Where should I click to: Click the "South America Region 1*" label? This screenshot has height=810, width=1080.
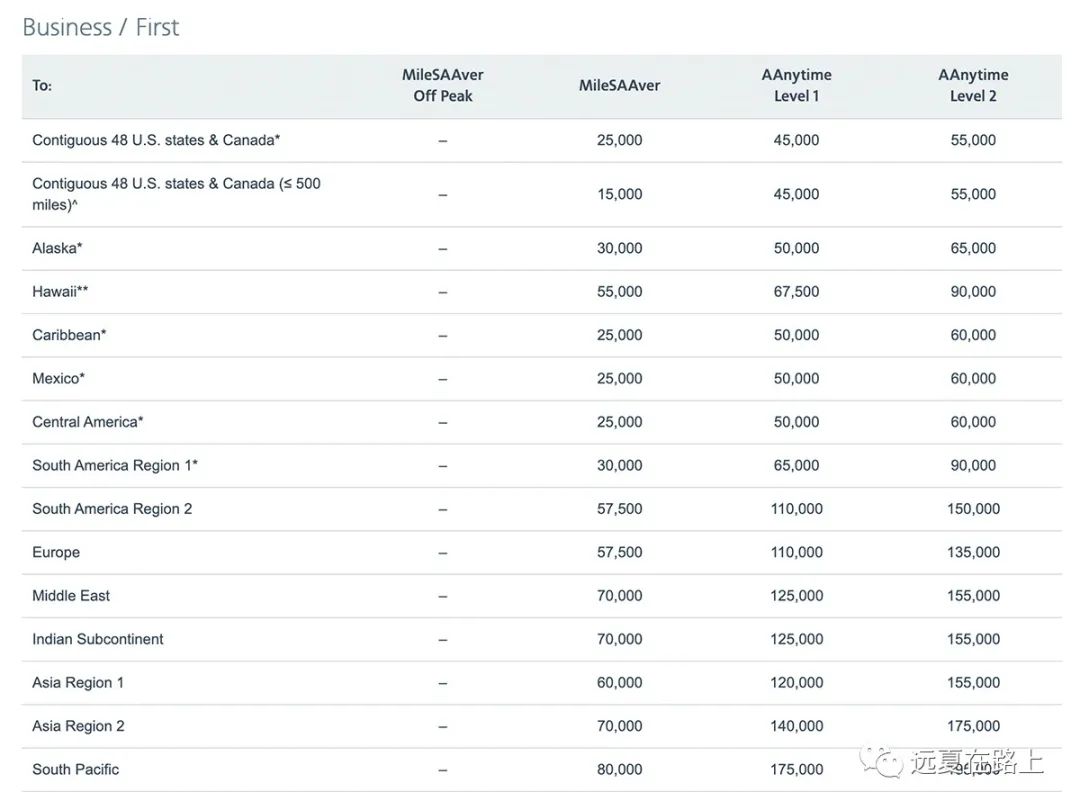[x=115, y=465]
